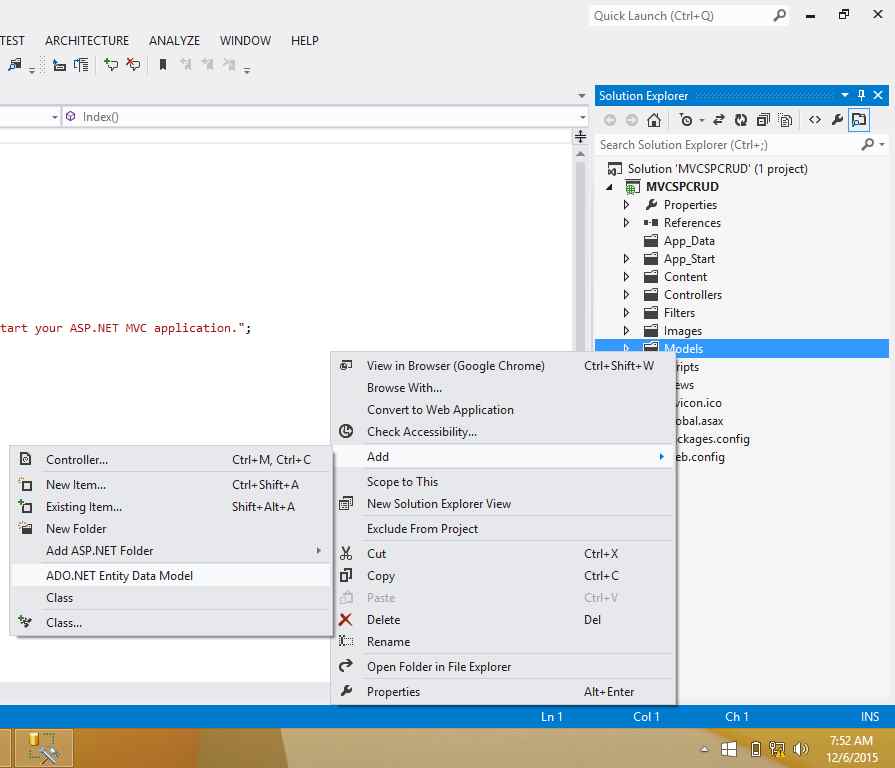Expand the Controllers folder node

pos(627,295)
